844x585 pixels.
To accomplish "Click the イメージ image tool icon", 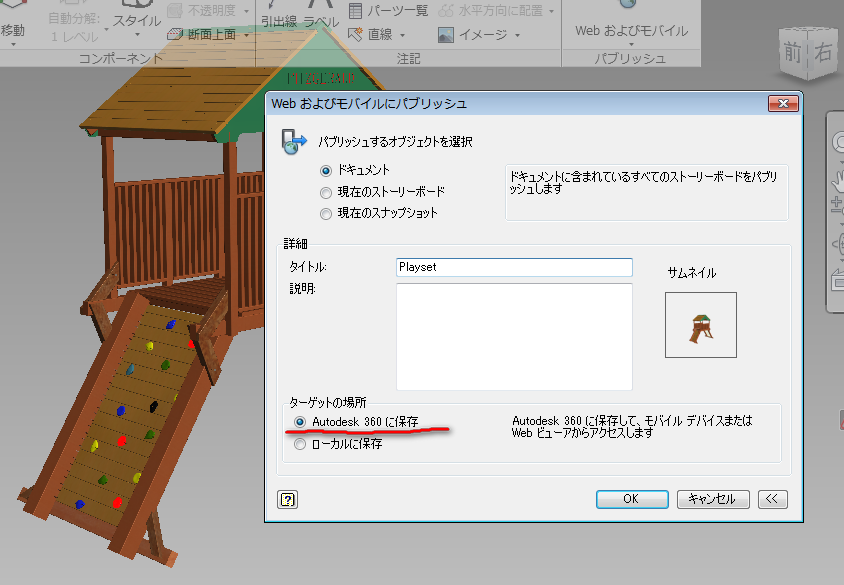I will pyautogui.click(x=445, y=35).
